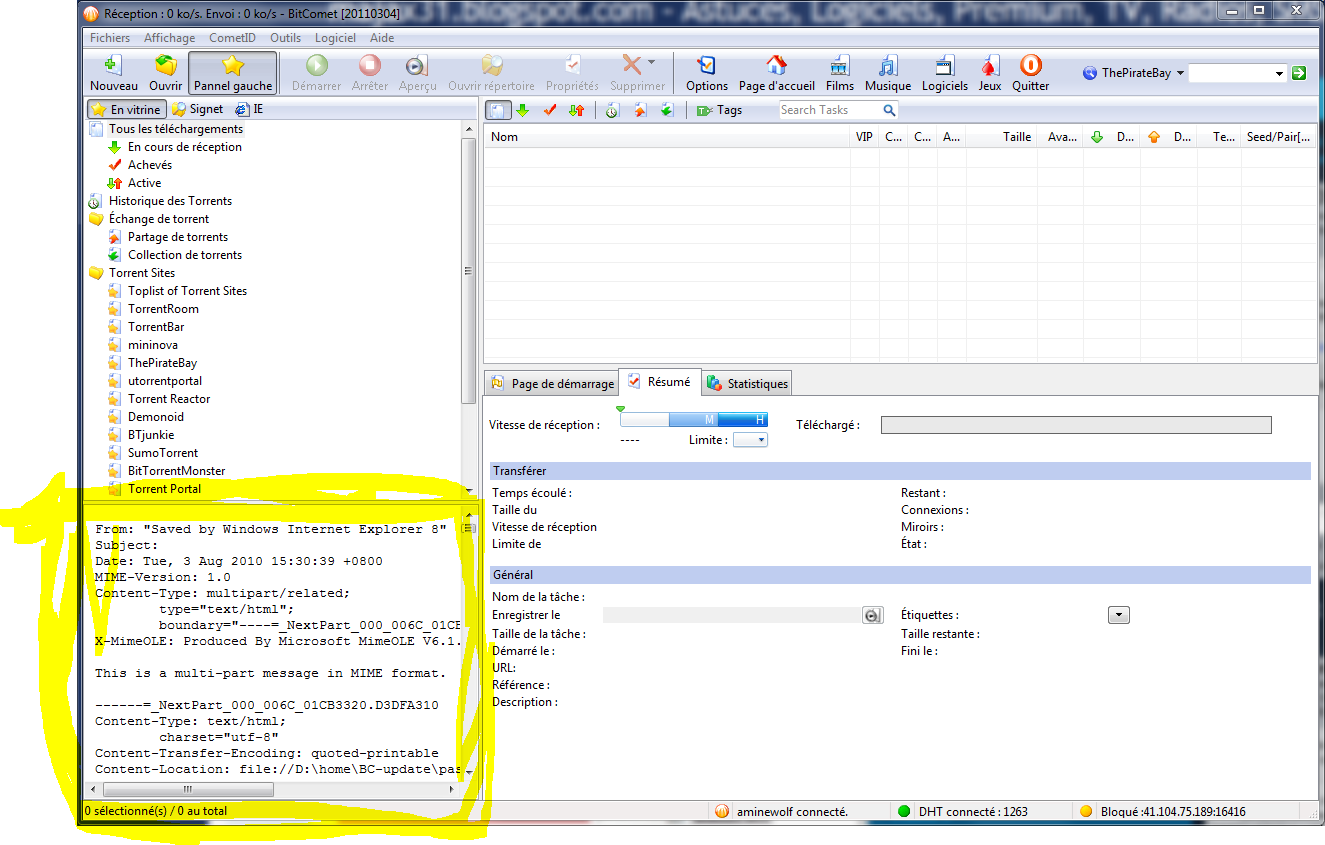1325x845 pixels.
Task: Click the aminewolf connecté status icon
Action: pos(722,812)
